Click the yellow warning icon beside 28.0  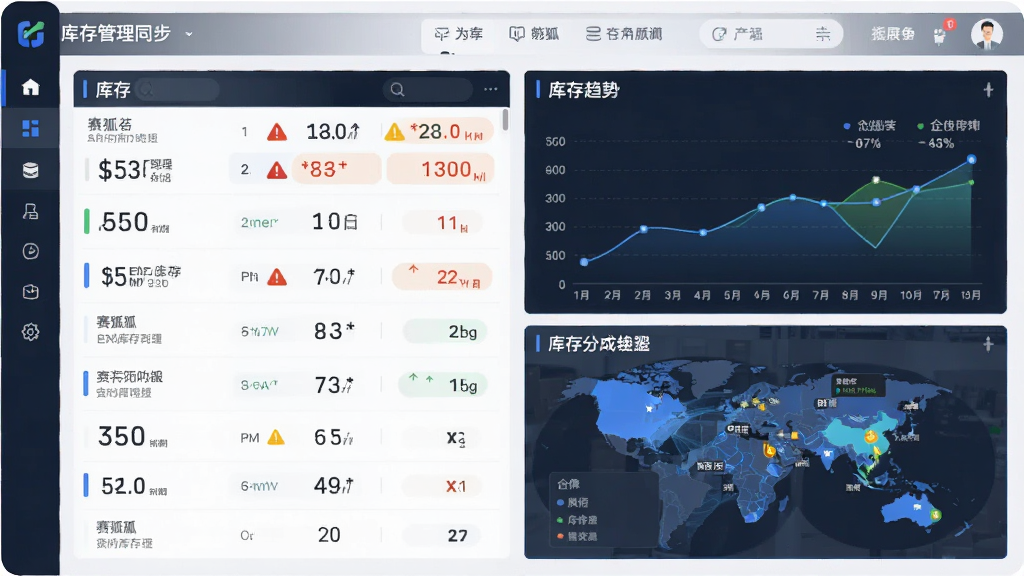coord(394,133)
